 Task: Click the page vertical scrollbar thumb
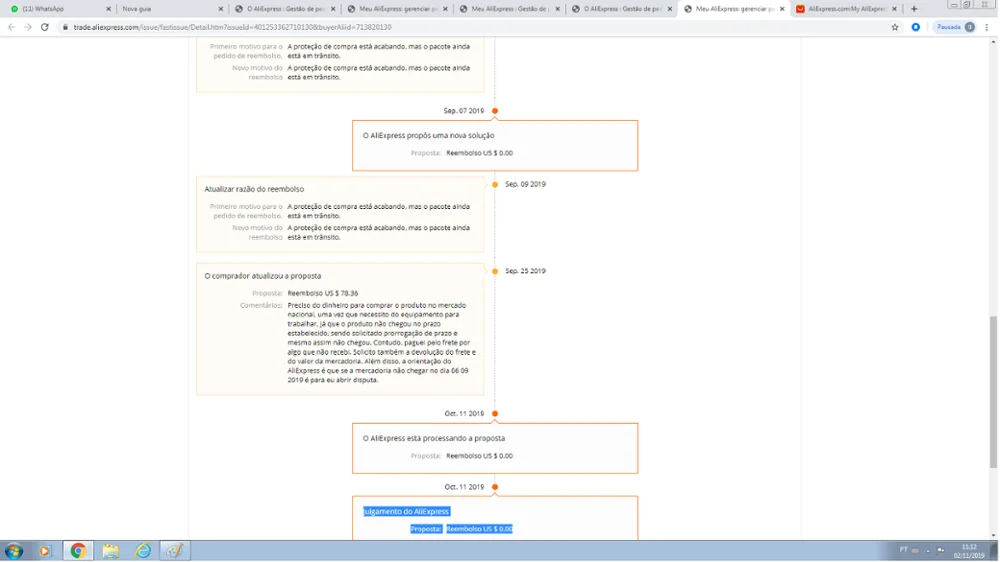[994, 392]
